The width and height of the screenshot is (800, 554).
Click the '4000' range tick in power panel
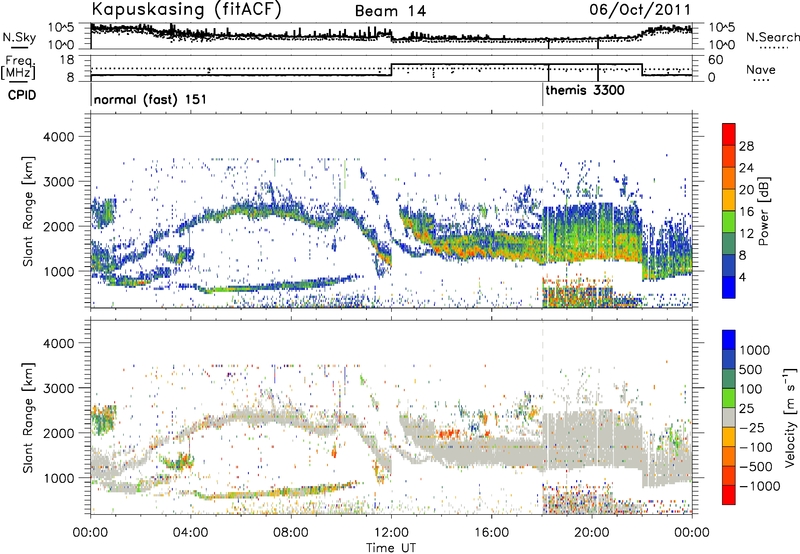tap(59, 137)
